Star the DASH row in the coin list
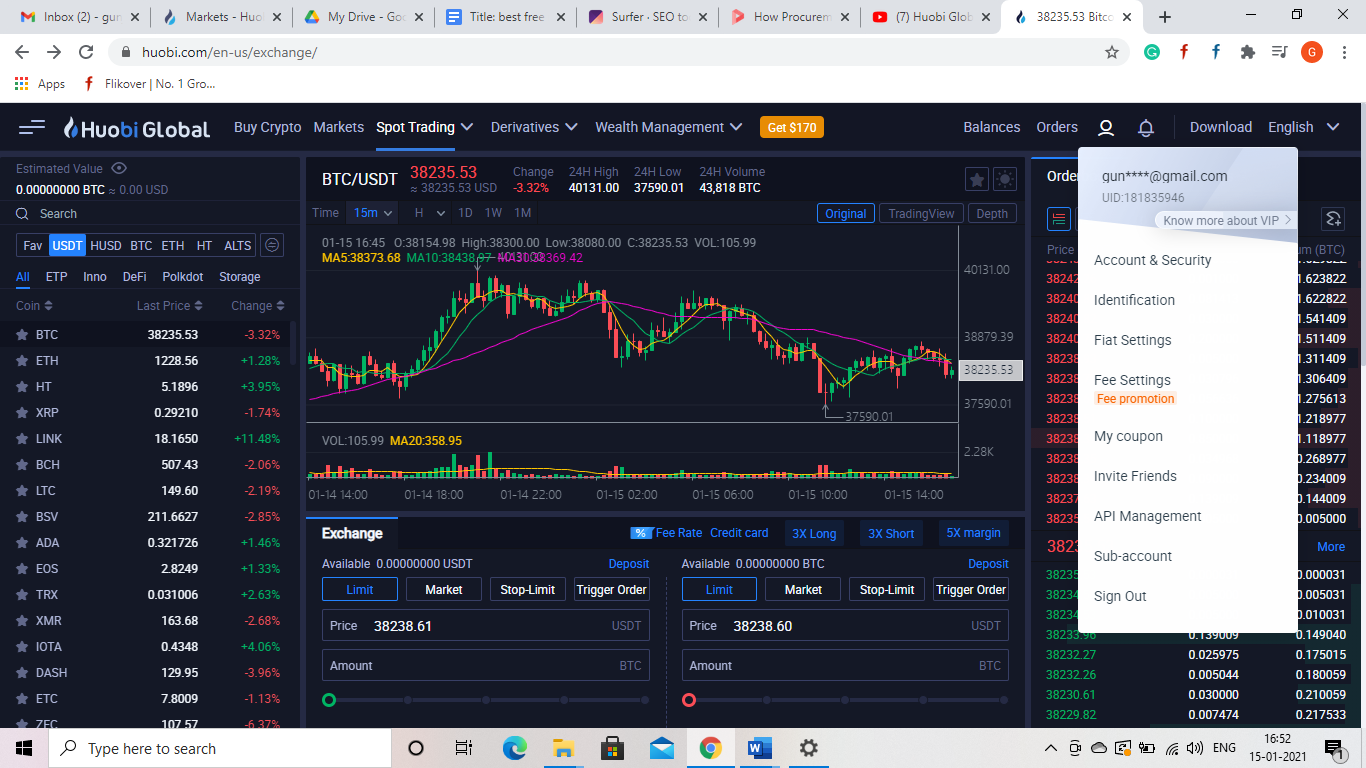Screen dimensions: 1366x768 pos(21,673)
